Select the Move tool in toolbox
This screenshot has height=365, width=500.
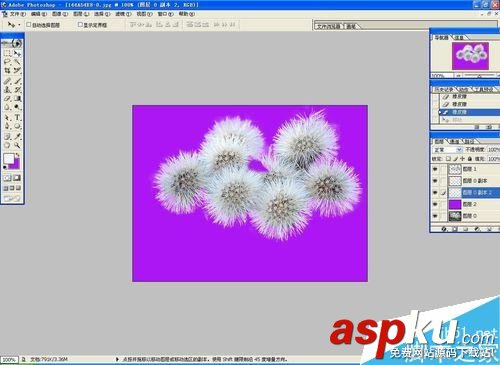pyautogui.click(x=17, y=53)
